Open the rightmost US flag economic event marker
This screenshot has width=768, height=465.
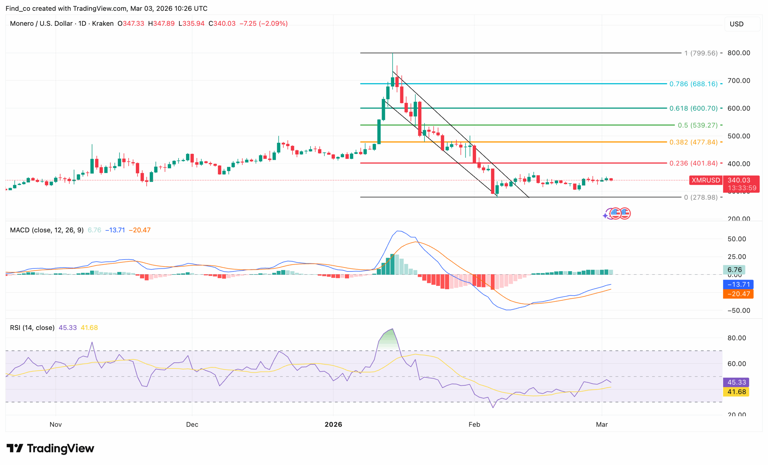[625, 213]
